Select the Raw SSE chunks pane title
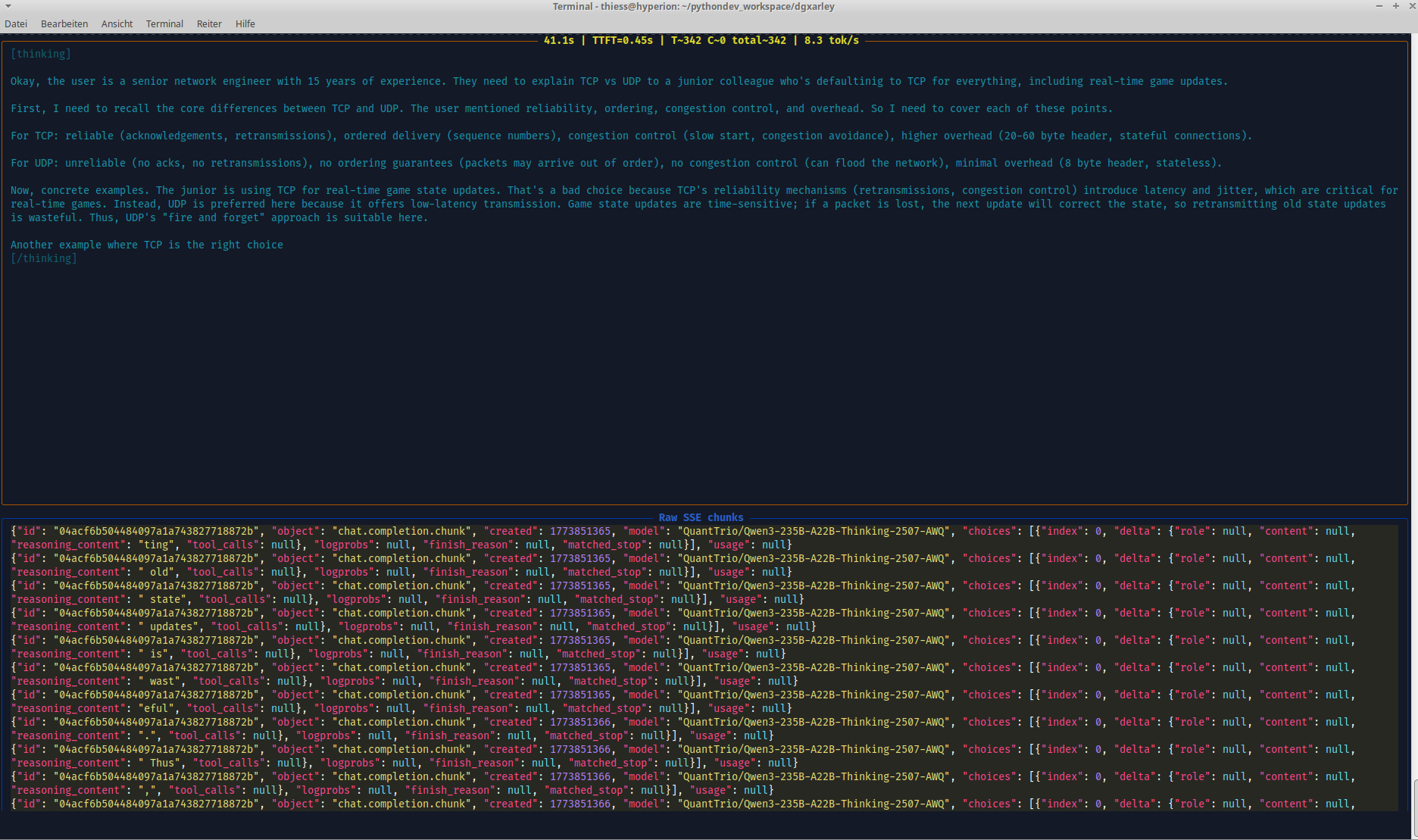The width and height of the screenshot is (1418, 840). pyautogui.click(x=701, y=517)
